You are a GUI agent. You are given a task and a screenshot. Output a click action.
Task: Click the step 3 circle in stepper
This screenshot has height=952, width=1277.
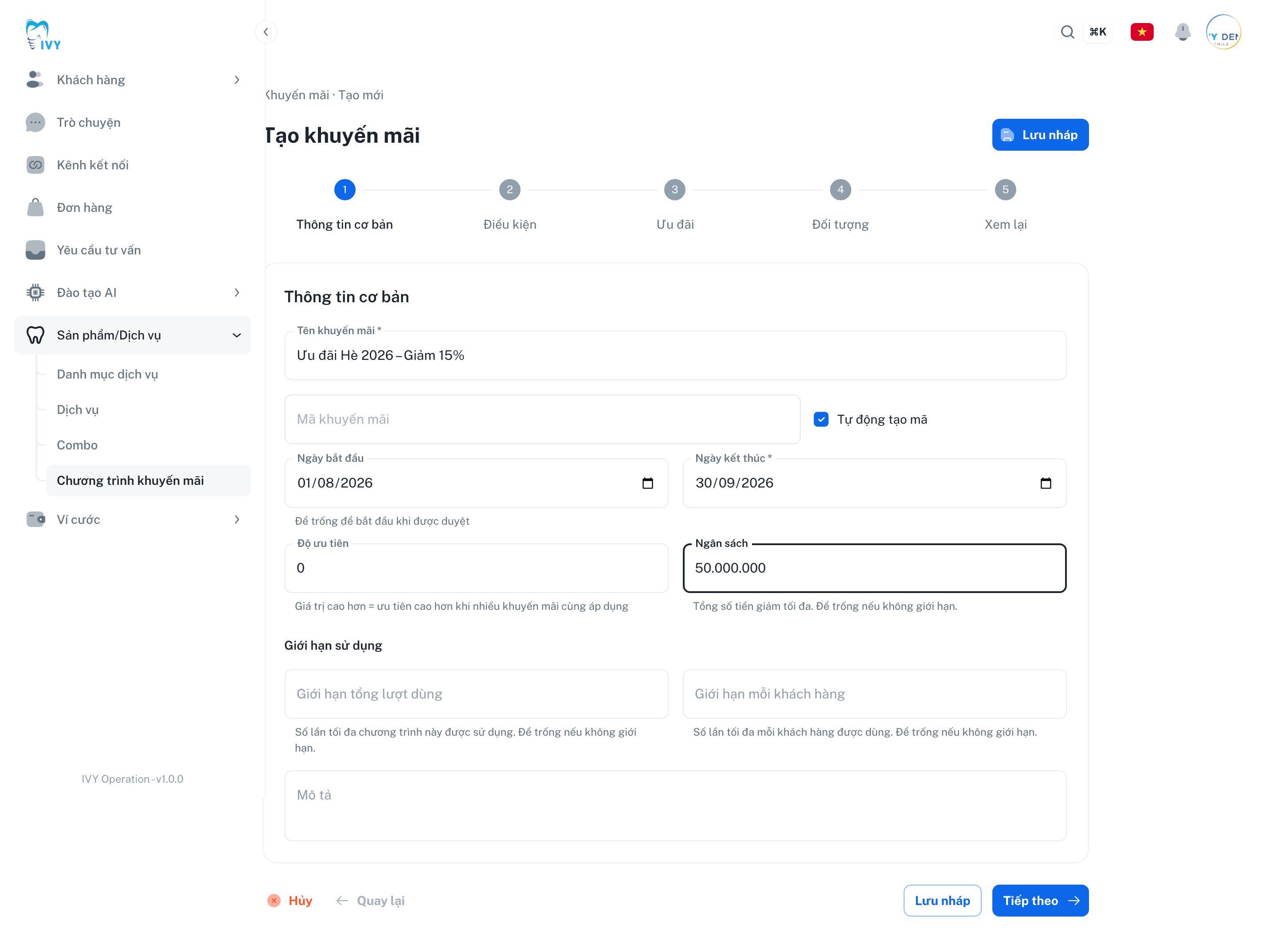[674, 190]
